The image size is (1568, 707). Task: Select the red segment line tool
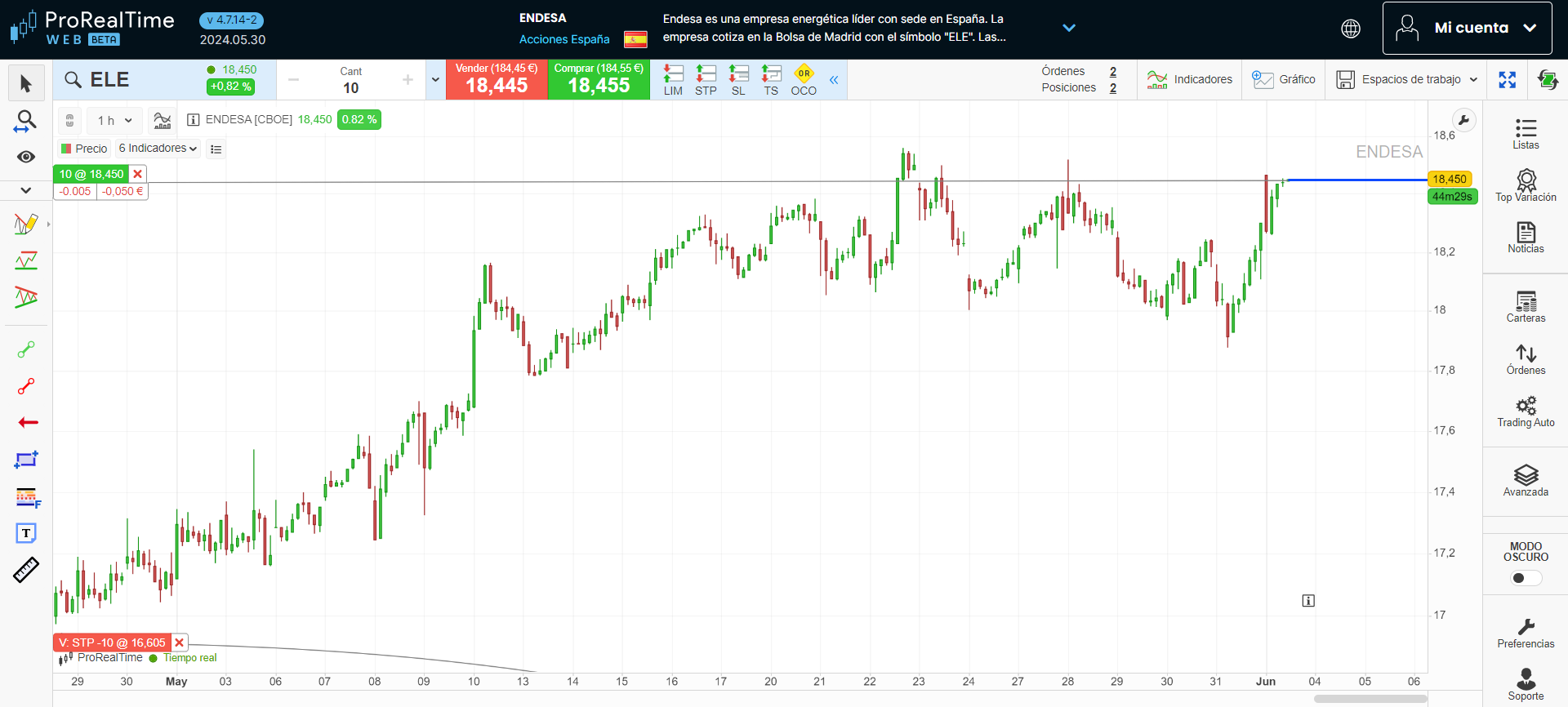tap(26, 386)
